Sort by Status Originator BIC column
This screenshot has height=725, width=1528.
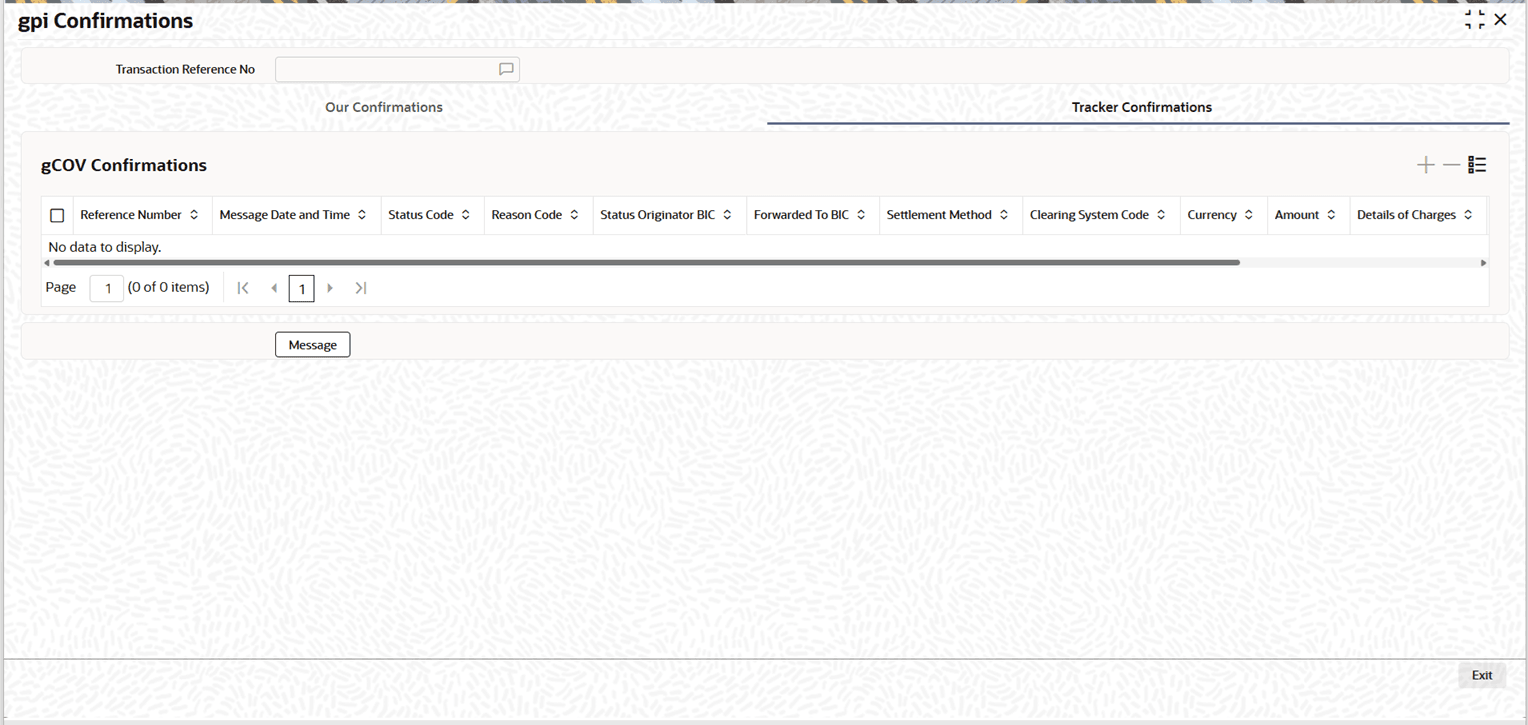pyautogui.click(x=727, y=215)
